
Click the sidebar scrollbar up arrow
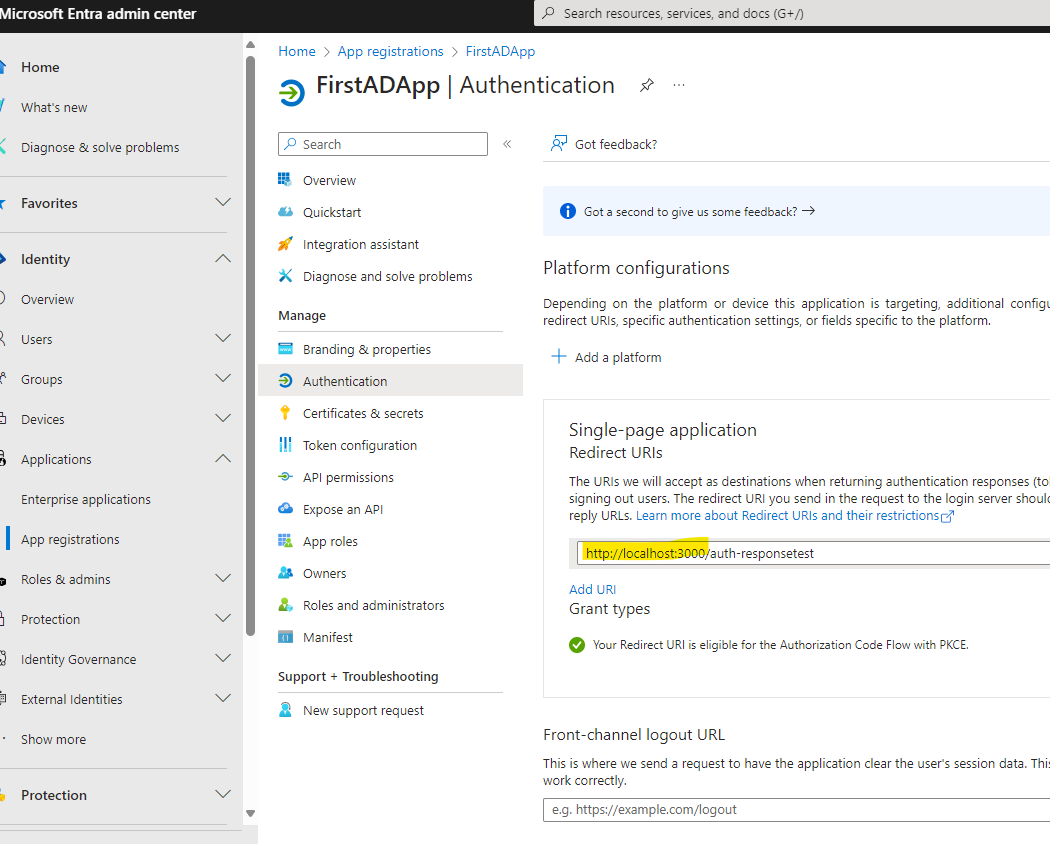point(250,45)
